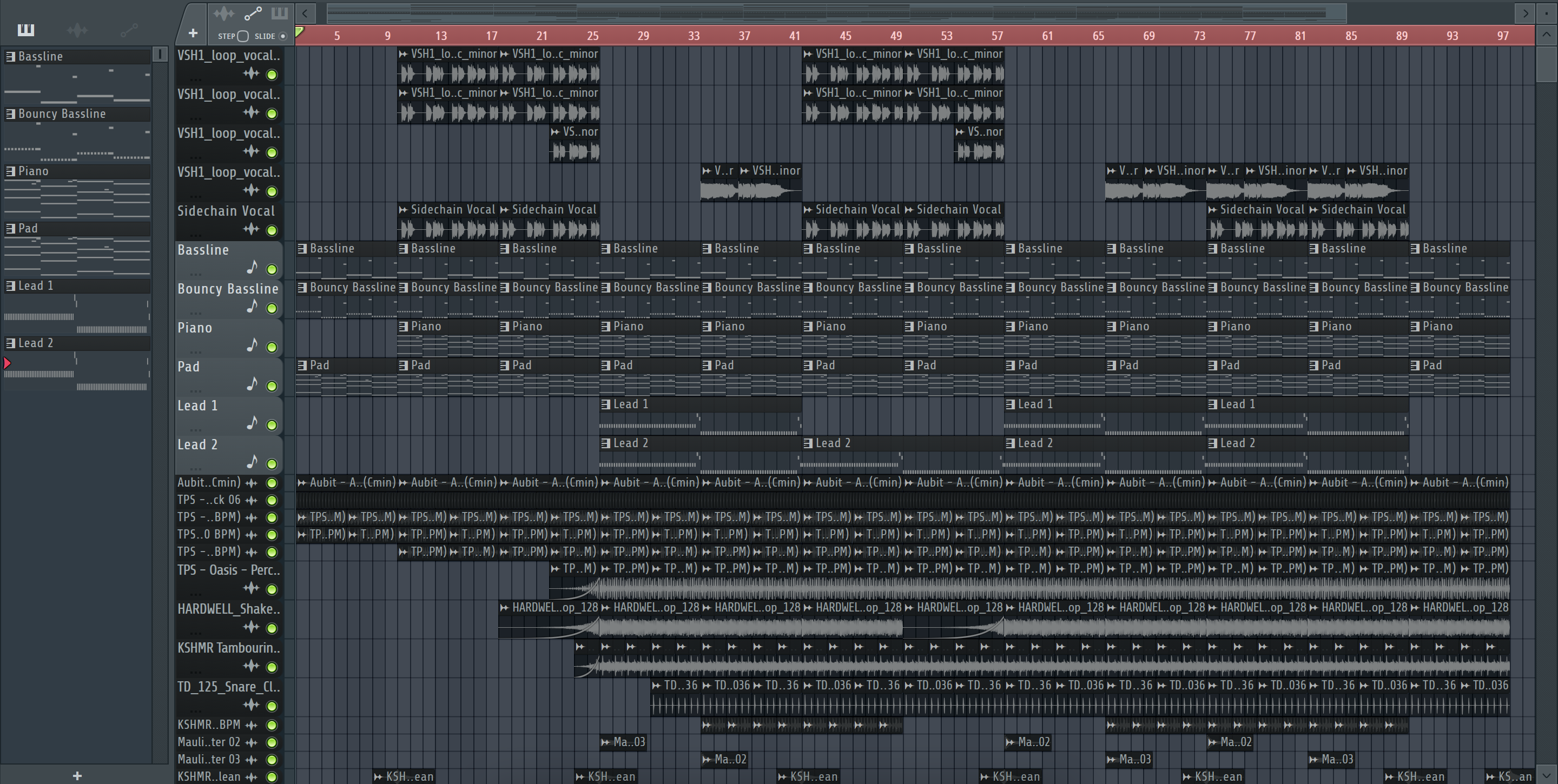This screenshot has width=1558, height=784.
Task: Click the right arrow to scroll playlist forward
Action: 1526,12
